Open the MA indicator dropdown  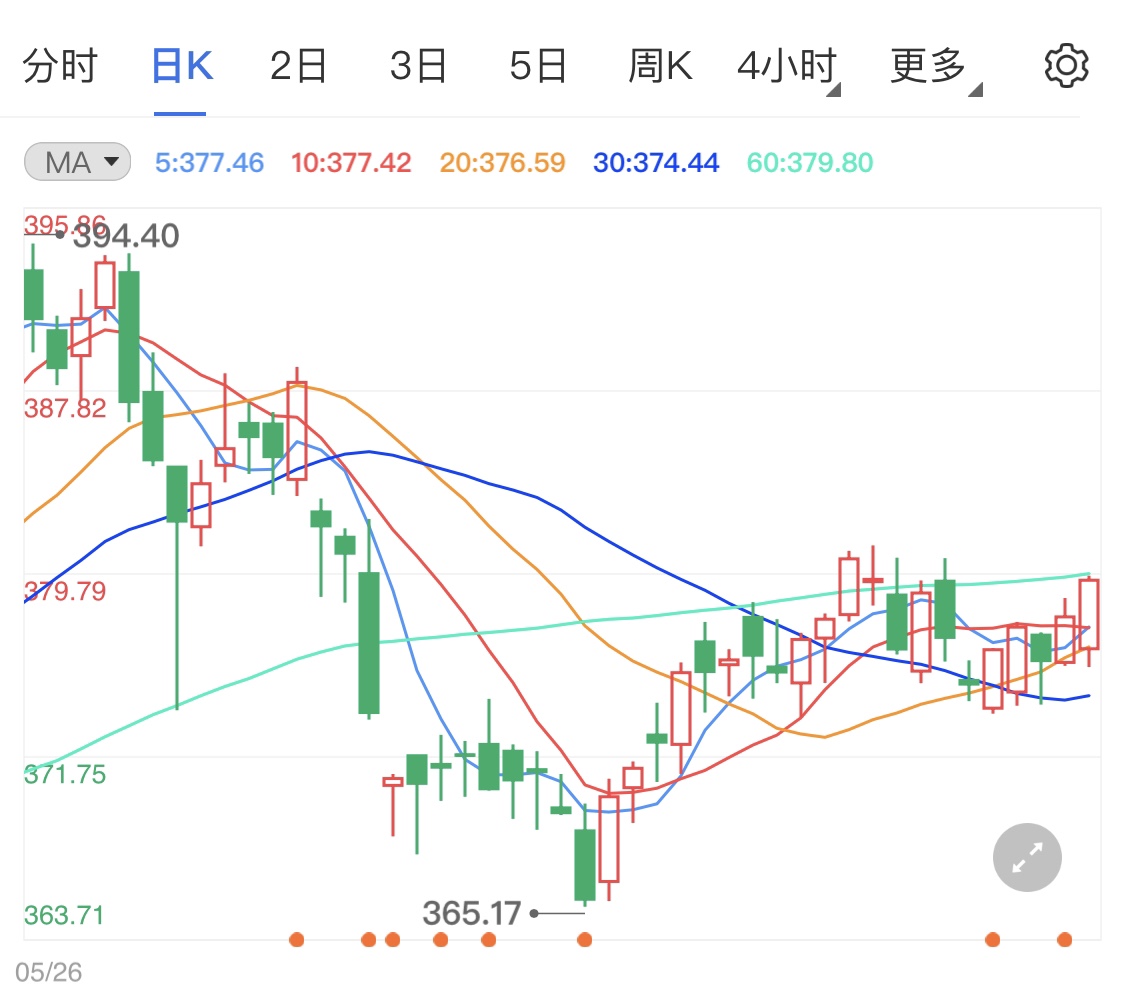click(x=76, y=162)
